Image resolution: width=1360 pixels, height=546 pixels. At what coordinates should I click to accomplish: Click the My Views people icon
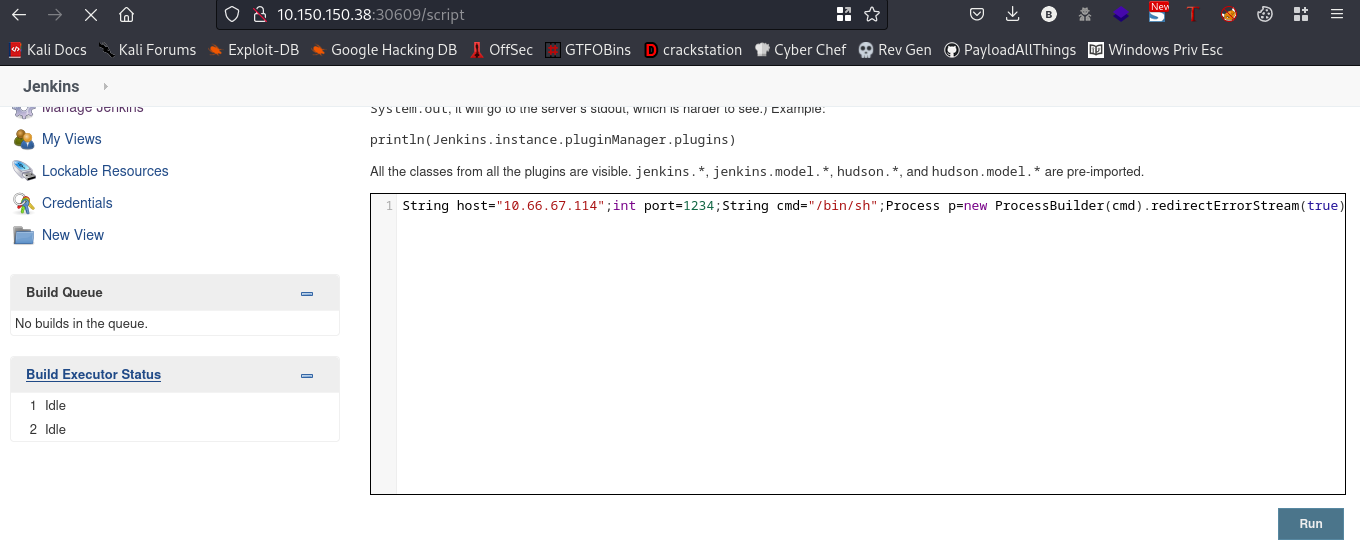[x=24, y=139]
